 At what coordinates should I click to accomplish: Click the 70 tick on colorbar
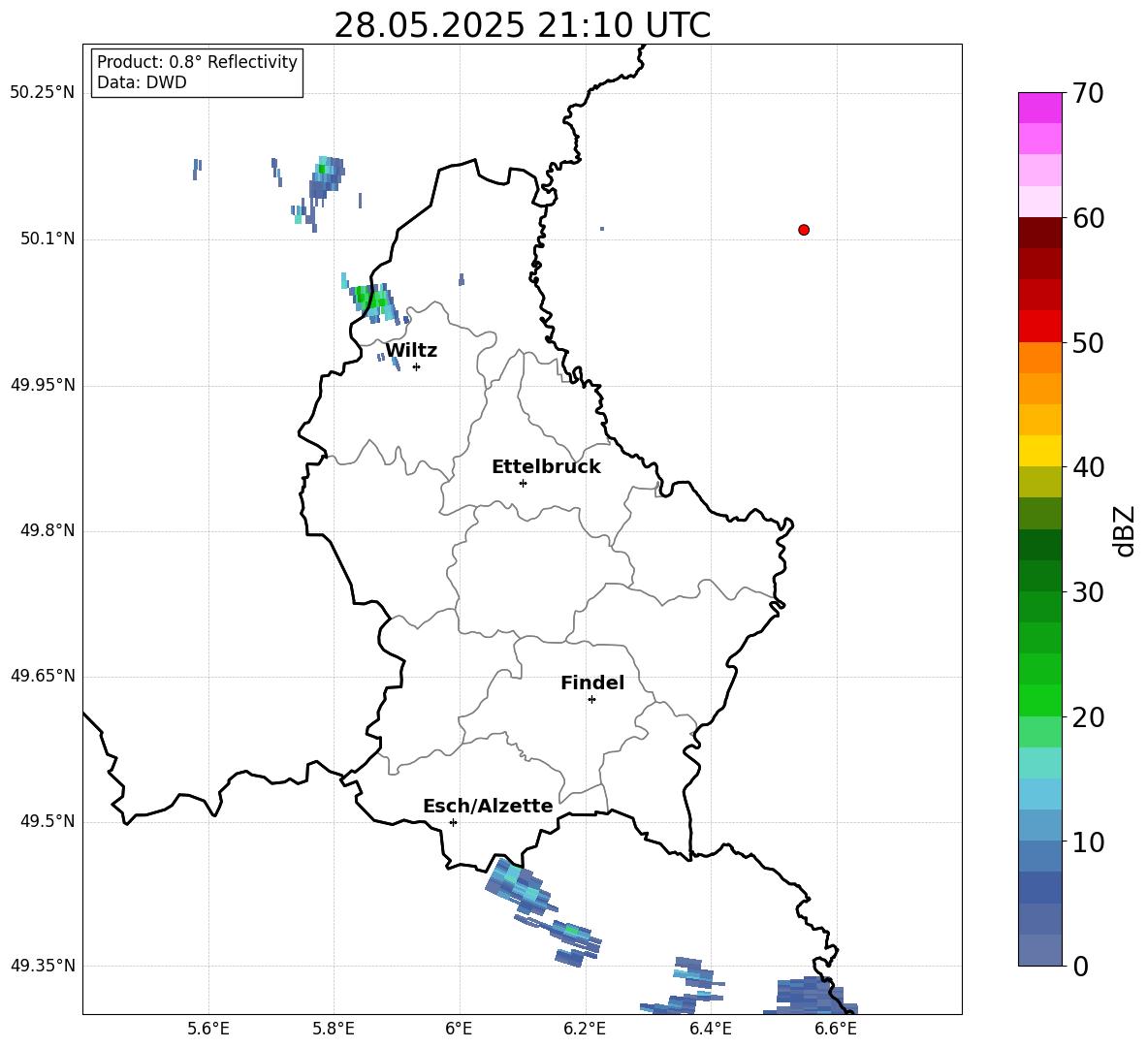[x=1088, y=94]
